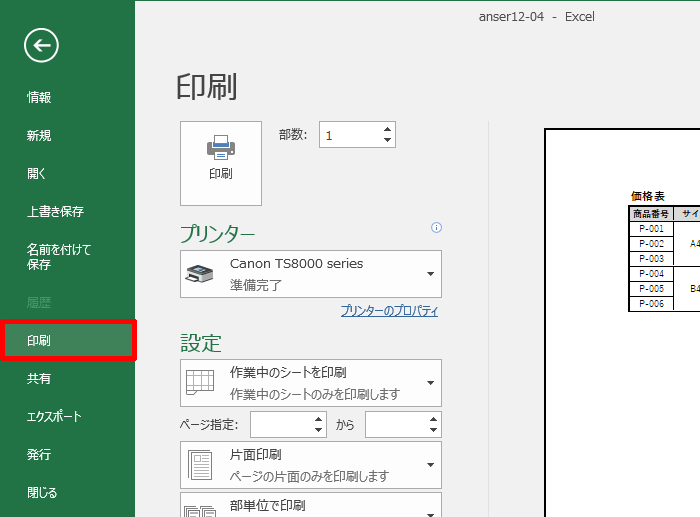Open the 情報 menu item
700x517 pixels.
[39, 97]
